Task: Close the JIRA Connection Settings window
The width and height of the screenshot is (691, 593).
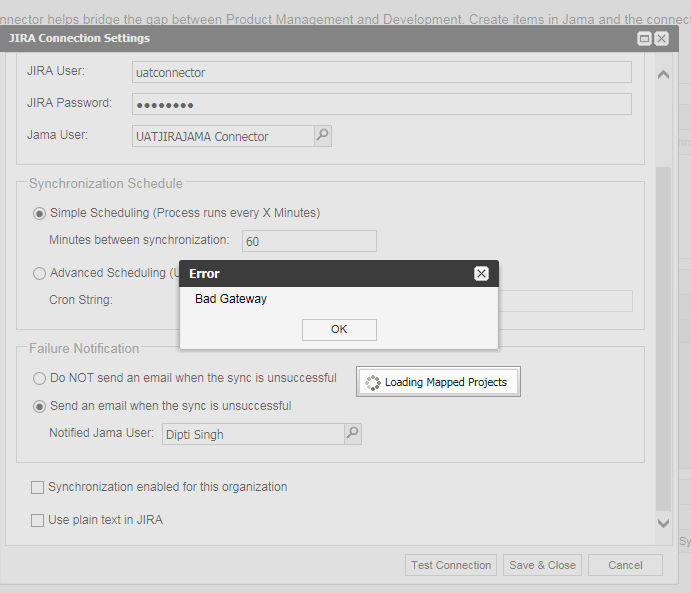Action: pyautogui.click(x=661, y=39)
